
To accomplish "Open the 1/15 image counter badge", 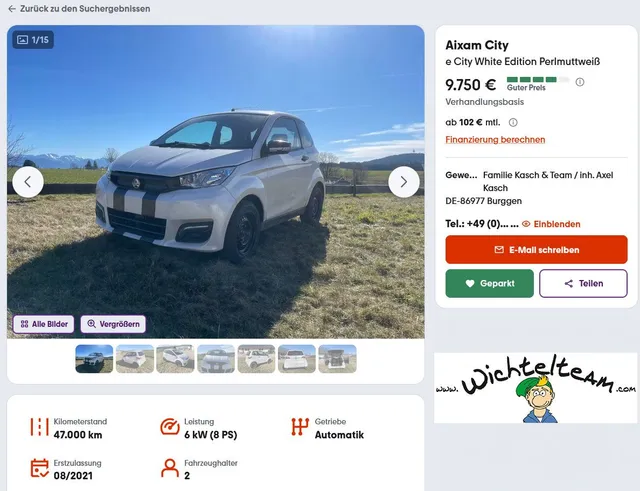I will [x=33, y=40].
